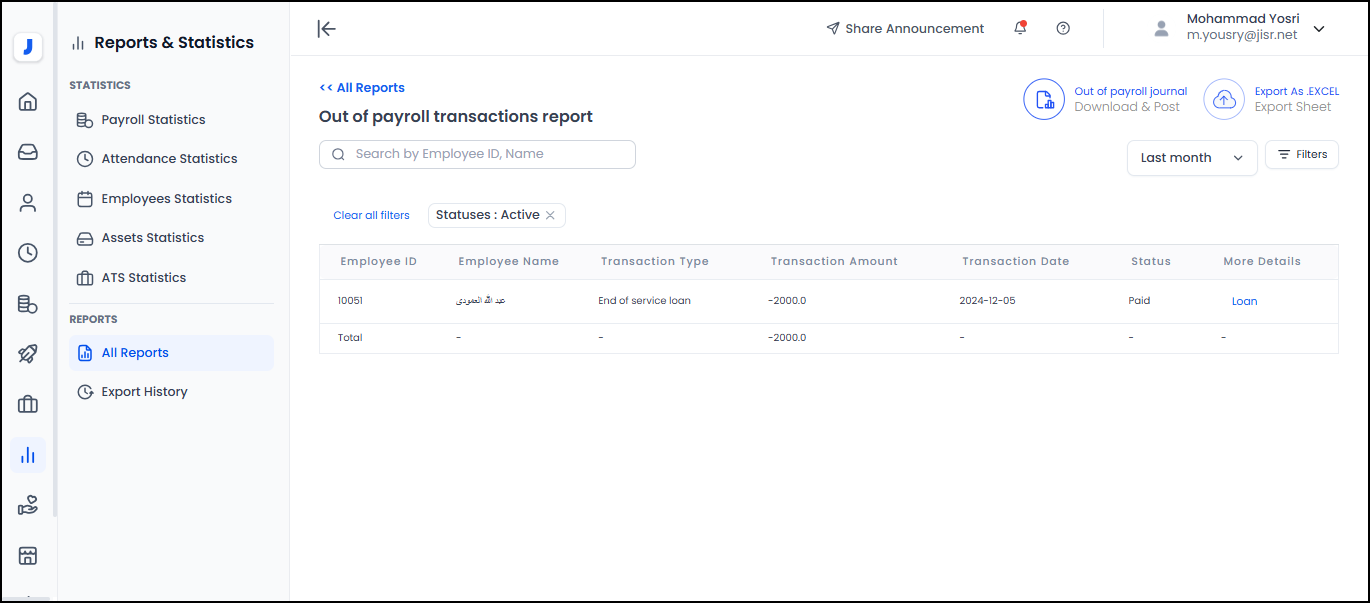1370x603 pixels.
Task: Click the Clear all filters link
Action: 371,216
